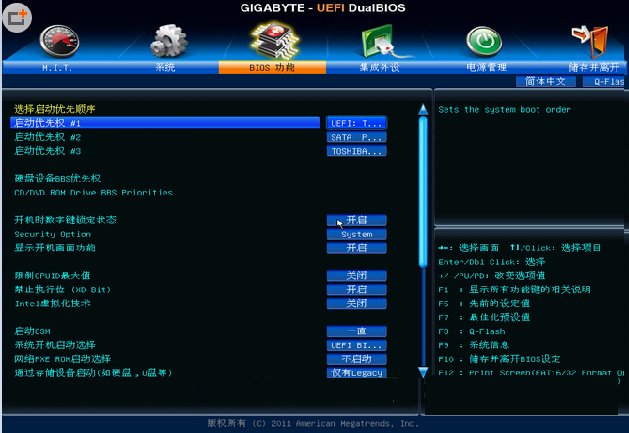
Task: Open the M.I.T. tab
Action: [x=57, y=67]
